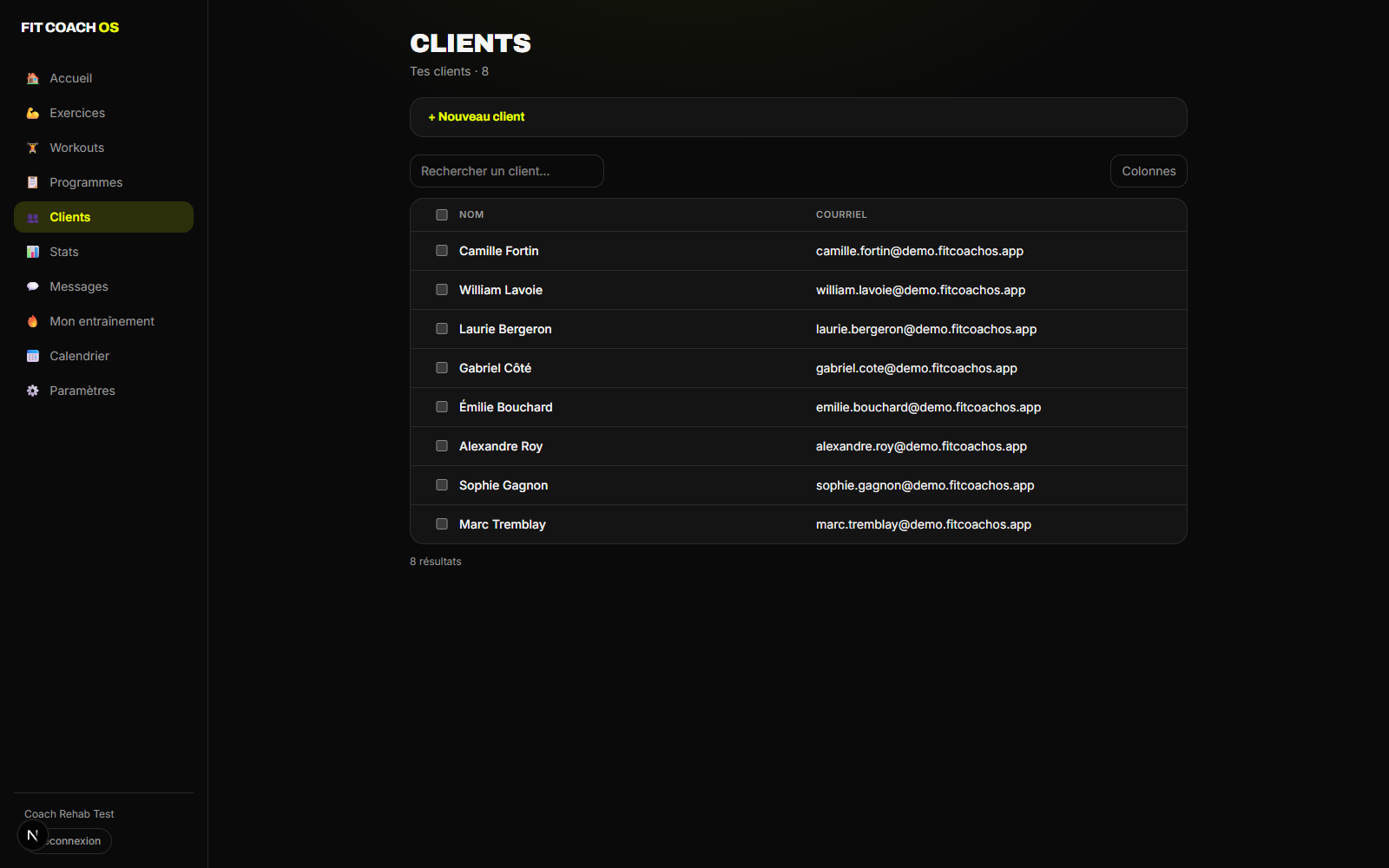Click in the Rechercher un client field
This screenshot has height=868, width=1389.
pyautogui.click(x=507, y=171)
